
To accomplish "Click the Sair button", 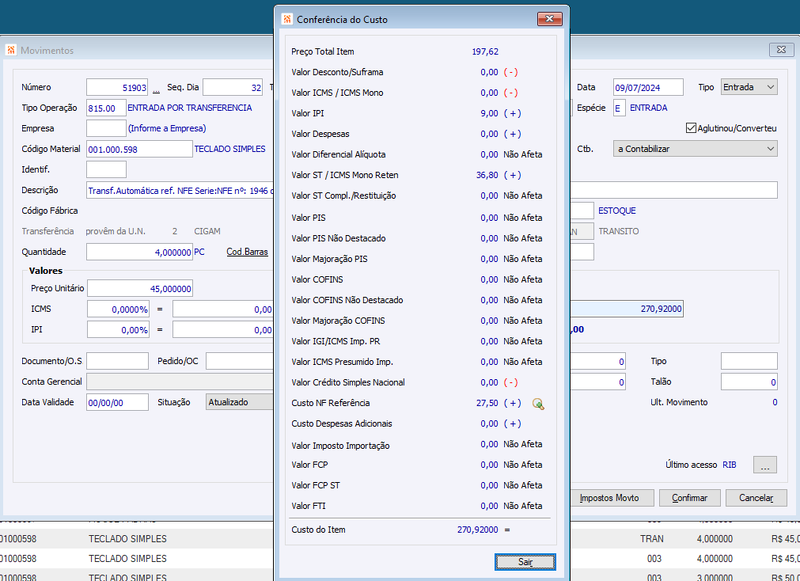I will 525,562.
